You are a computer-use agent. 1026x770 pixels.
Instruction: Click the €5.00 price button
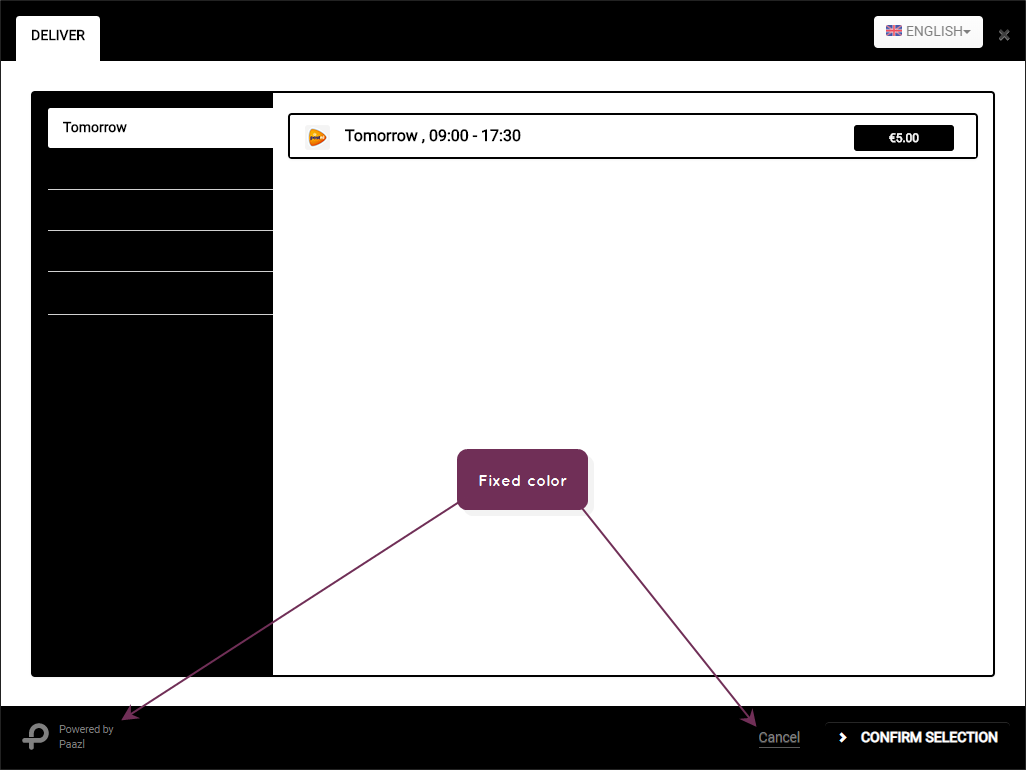(x=903, y=138)
